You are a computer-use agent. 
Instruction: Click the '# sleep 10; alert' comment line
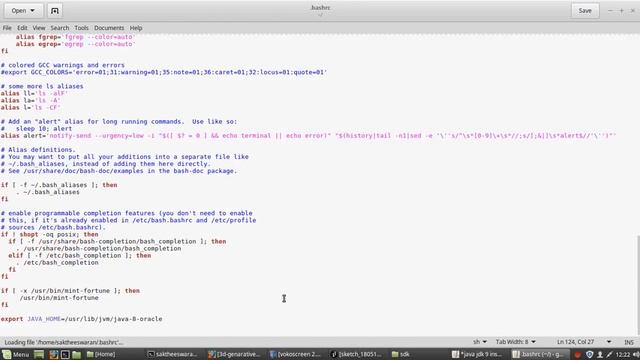36,129
